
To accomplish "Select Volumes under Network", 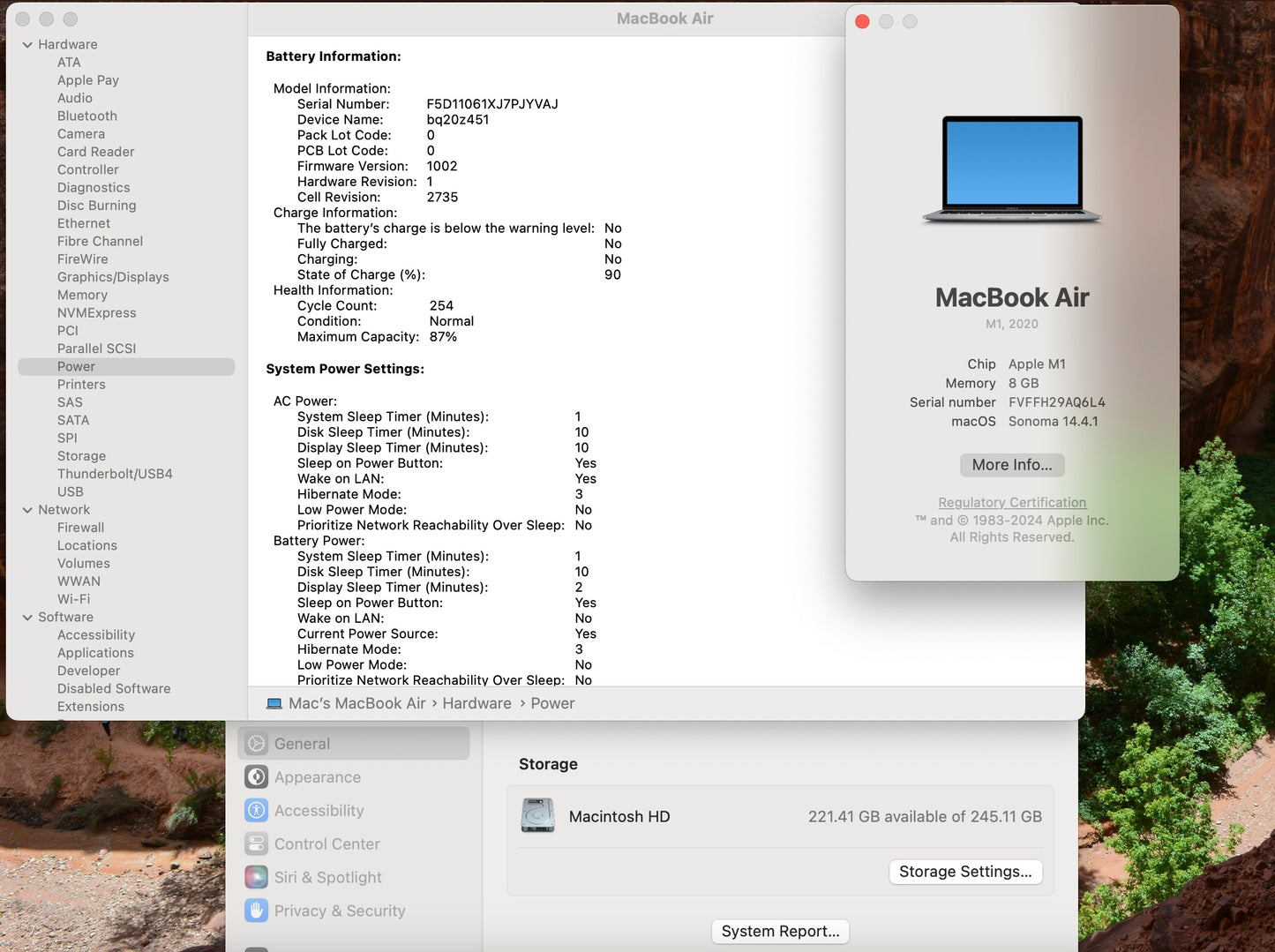I will click(x=84, y=564).
